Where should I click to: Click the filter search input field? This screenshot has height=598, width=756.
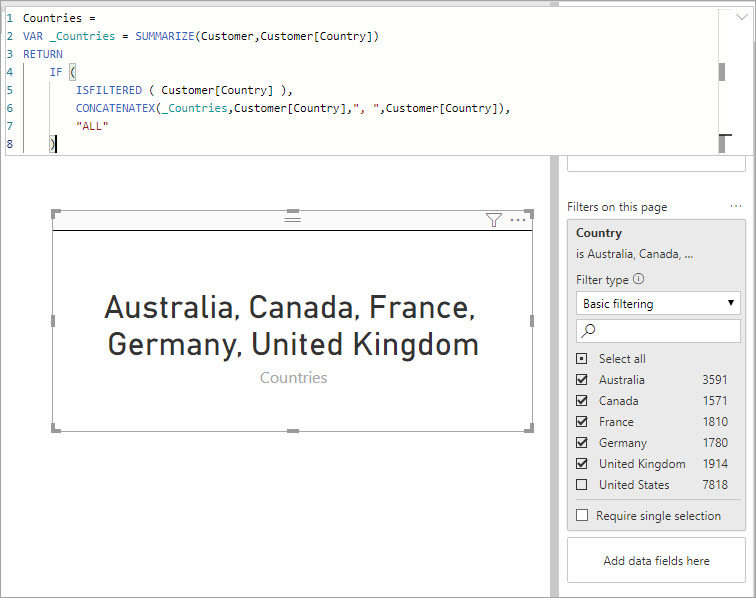(658, 331)
